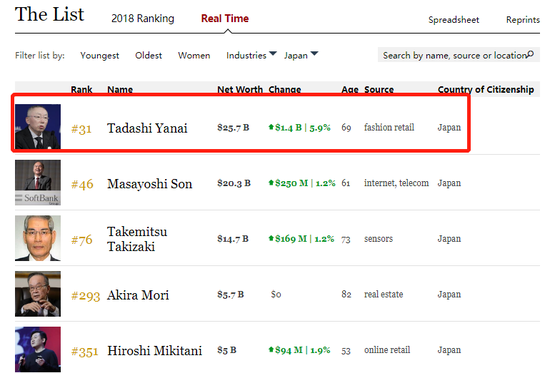Open the Reprints link
The height and width of the screenshot is (373, 550).
523,20
